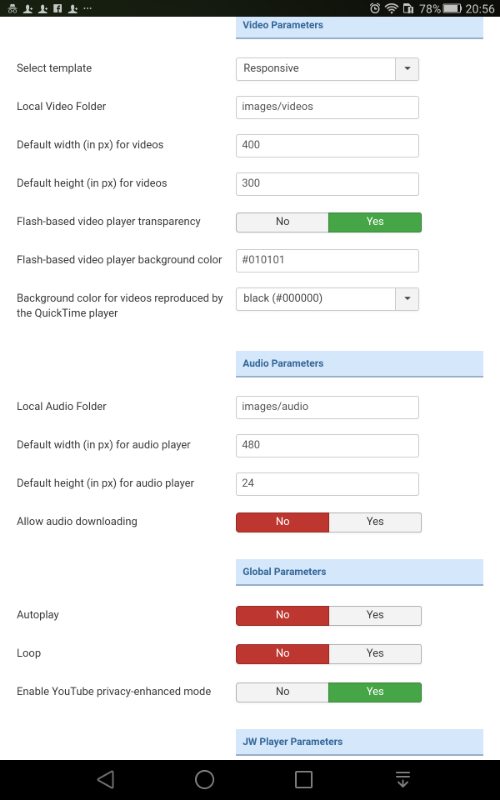500x800 pixels.
Task: Turn Autoplay on by choosing Yes
Action: click(x=375, y=615)
